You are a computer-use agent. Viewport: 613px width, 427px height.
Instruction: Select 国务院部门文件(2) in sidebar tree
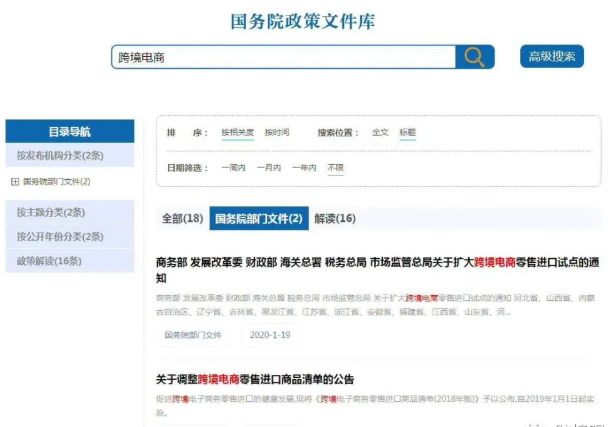(x=57, y=181)
